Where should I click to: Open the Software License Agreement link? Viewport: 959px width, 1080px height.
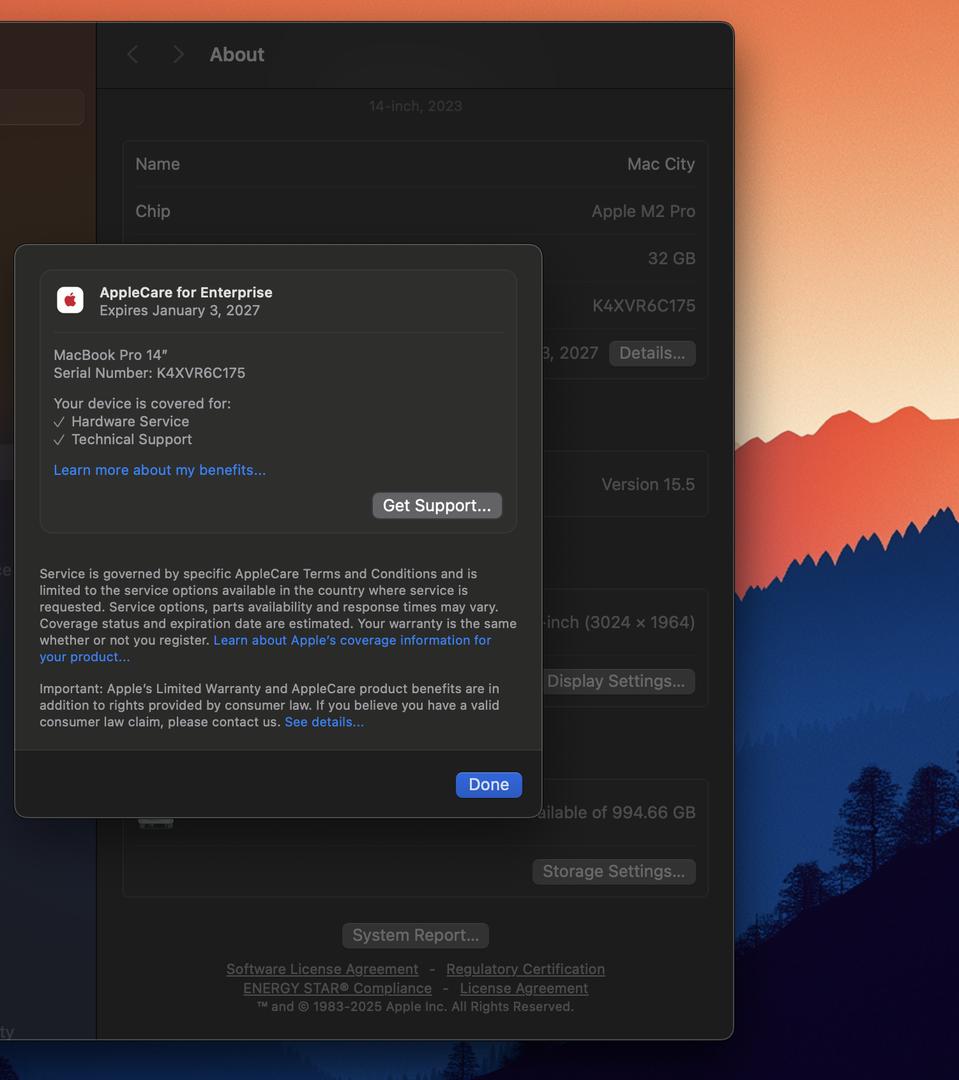[322, 969]
